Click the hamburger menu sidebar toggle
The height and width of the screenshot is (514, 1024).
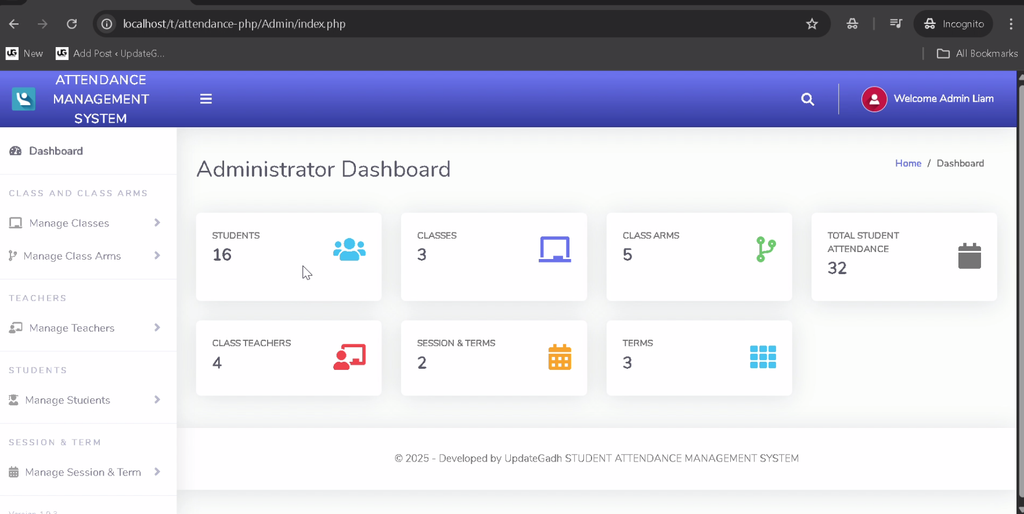(x=206, y=99)
